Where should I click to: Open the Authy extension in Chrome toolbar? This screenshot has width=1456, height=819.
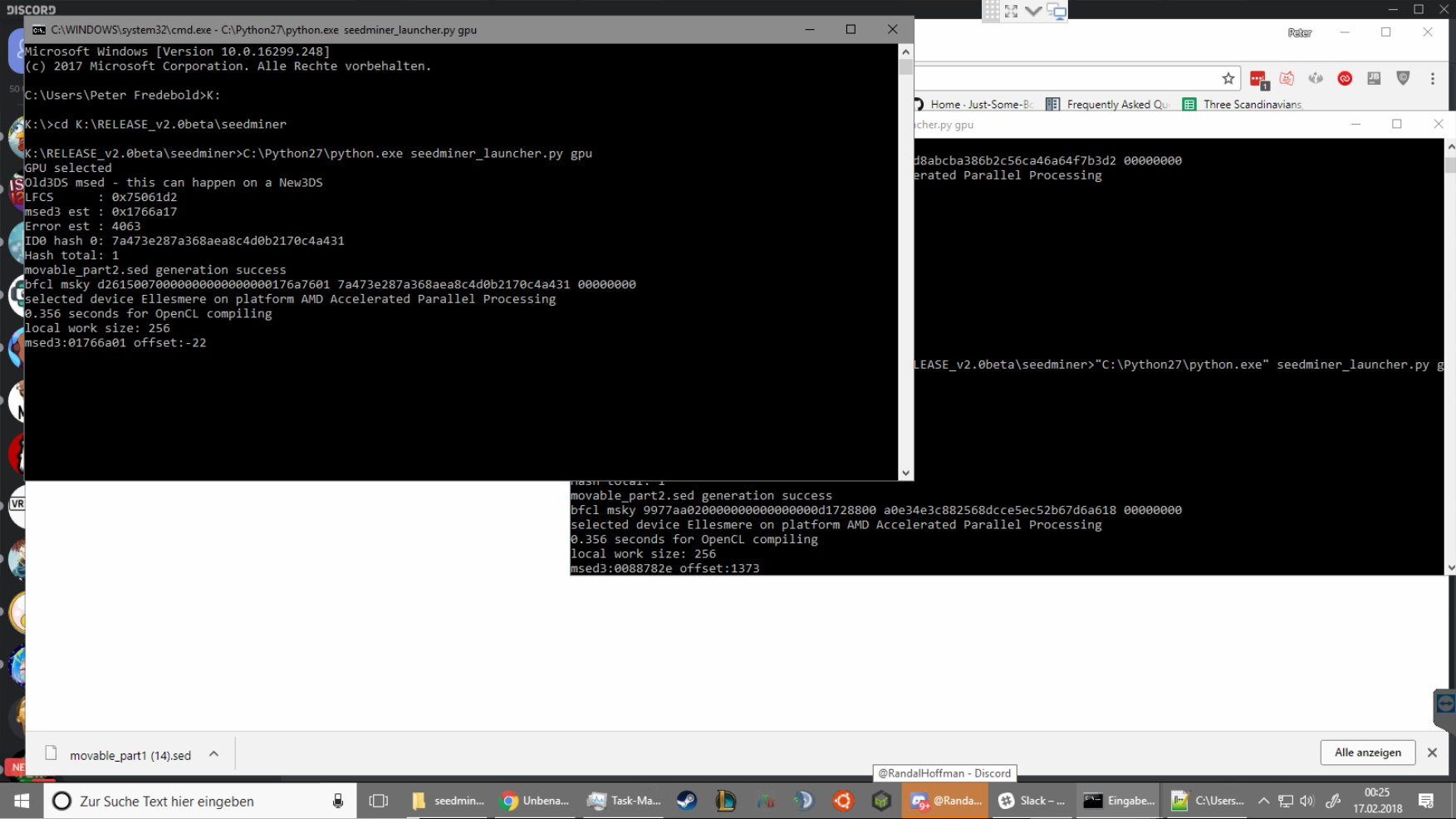pyautogui.click(x=1345, y=78)
